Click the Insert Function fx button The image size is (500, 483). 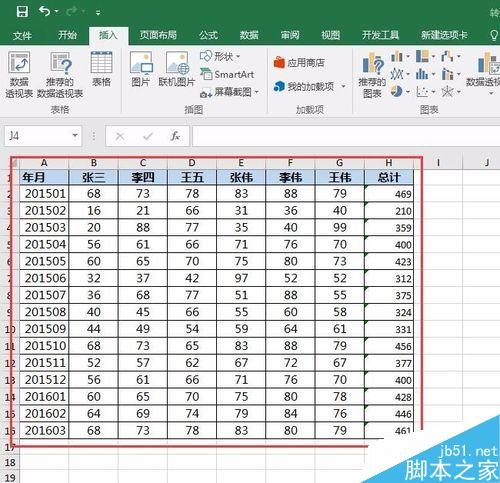175,136
